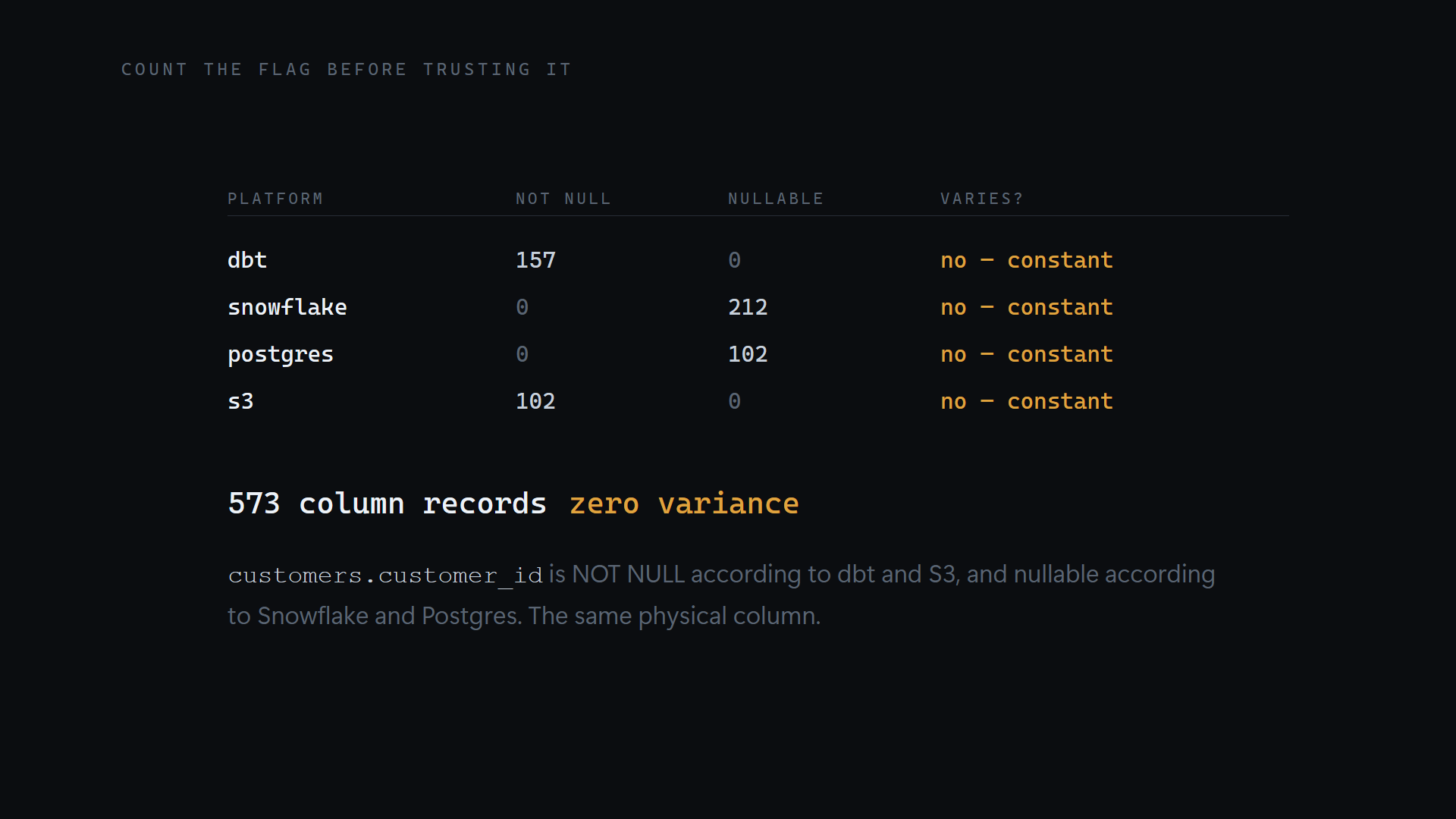Click the s3 row's 'no – constant' text
Image resolution: width=1456 pixels, height=819 pixels.
1027,401
